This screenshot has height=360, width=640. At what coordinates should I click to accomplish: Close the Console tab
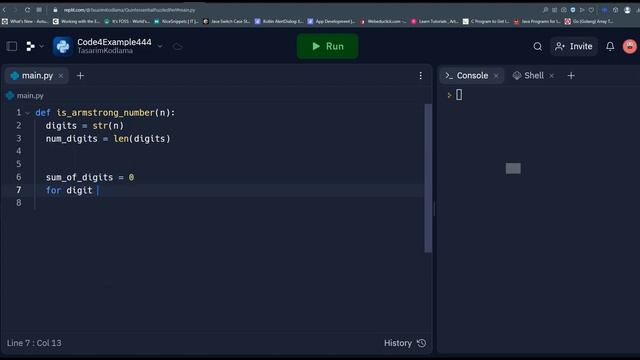[x=496, y=76]
